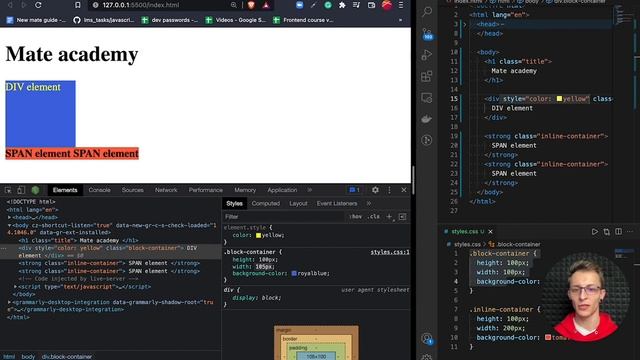
Task: Open VS Code Search in activity bar
Action: tap(427, 12)
